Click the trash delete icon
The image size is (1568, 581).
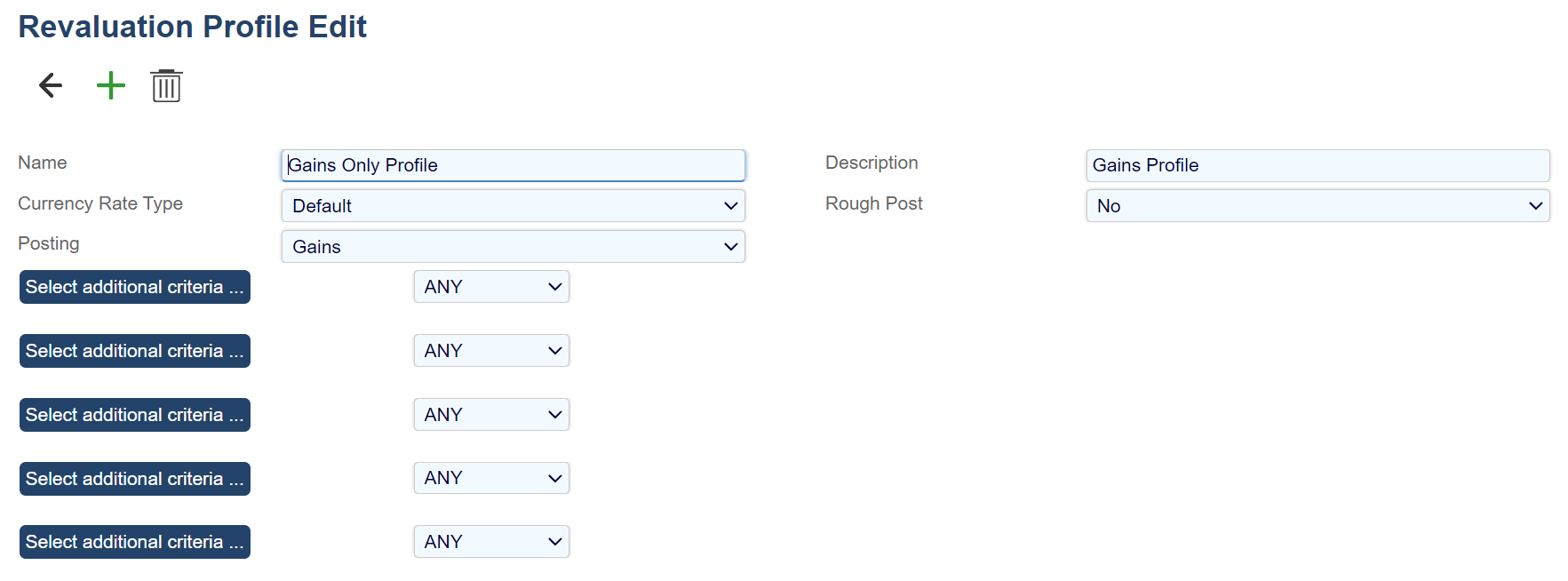pyautogui.click(x=166, y=86)
